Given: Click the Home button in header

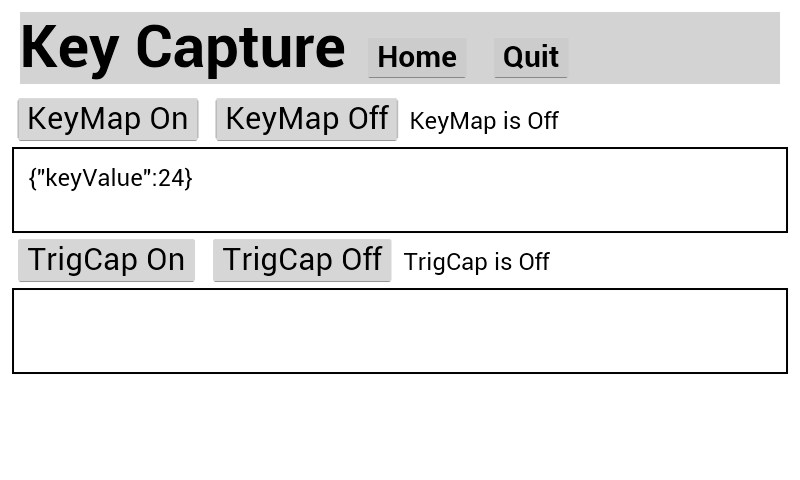Looking at the screenshot, I should click(417, 58).
